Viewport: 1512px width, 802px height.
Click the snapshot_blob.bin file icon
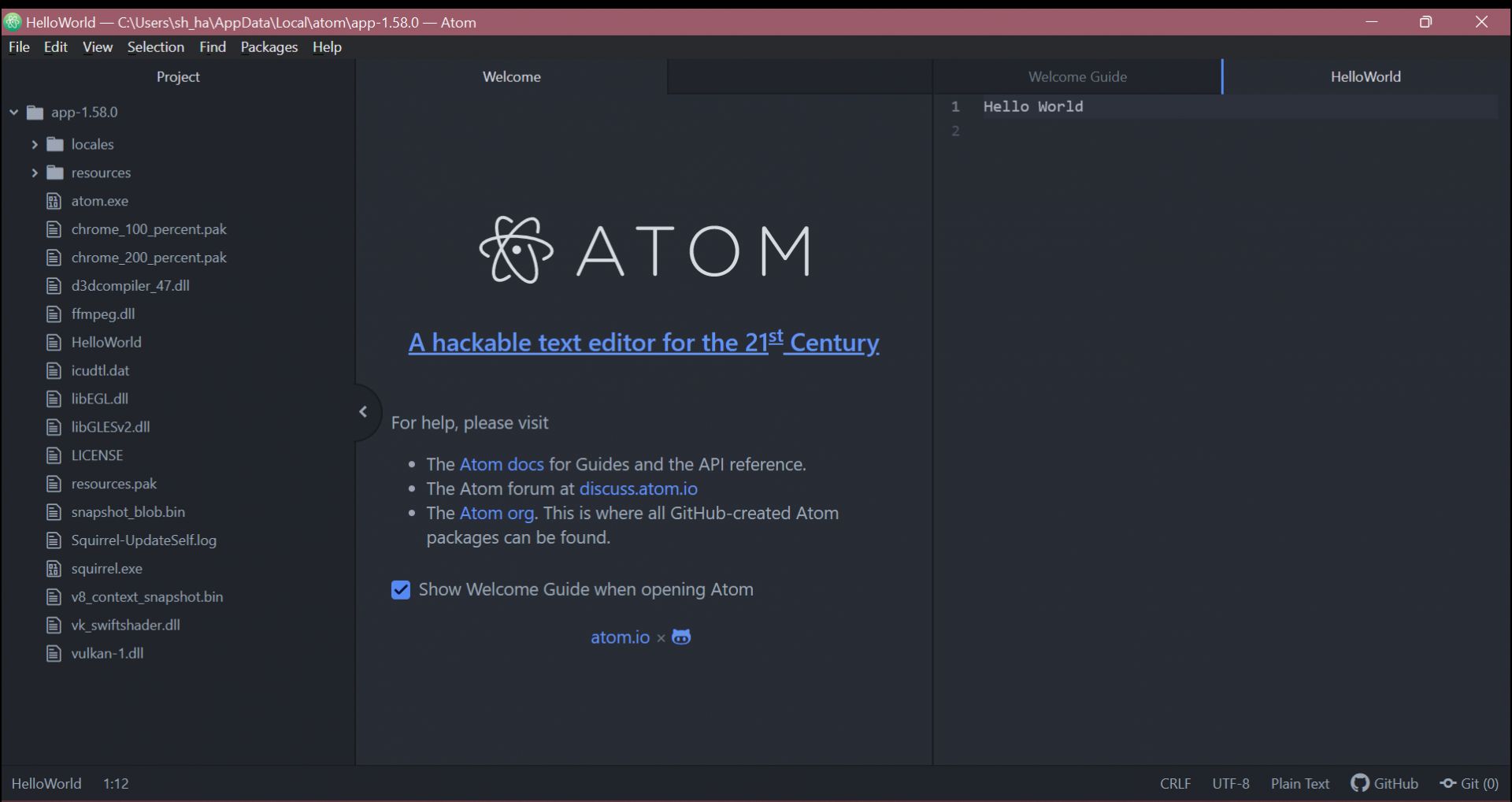coord(54,512)
